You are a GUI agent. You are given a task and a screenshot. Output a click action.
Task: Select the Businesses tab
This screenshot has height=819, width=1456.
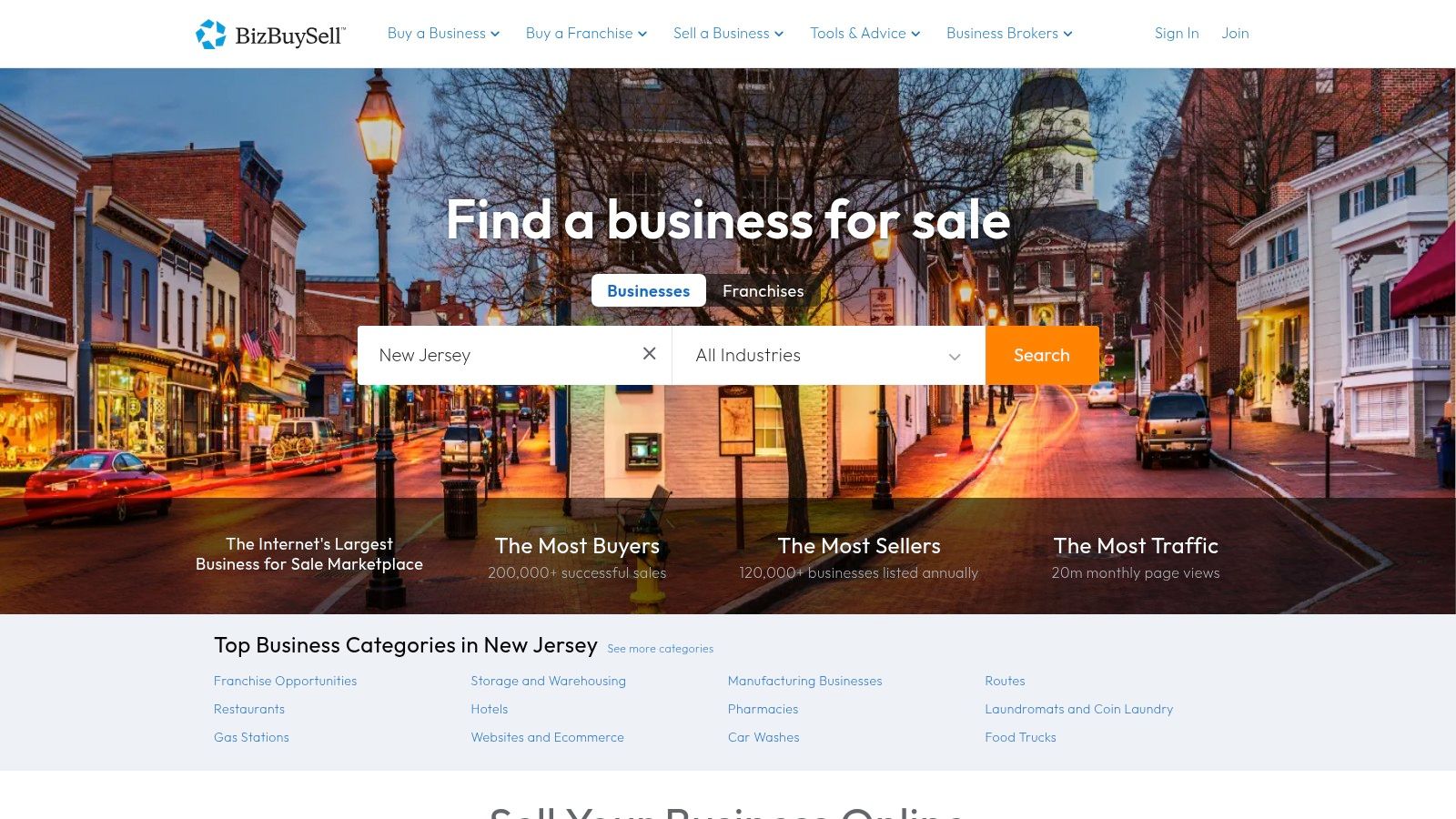tap(648, 291)
